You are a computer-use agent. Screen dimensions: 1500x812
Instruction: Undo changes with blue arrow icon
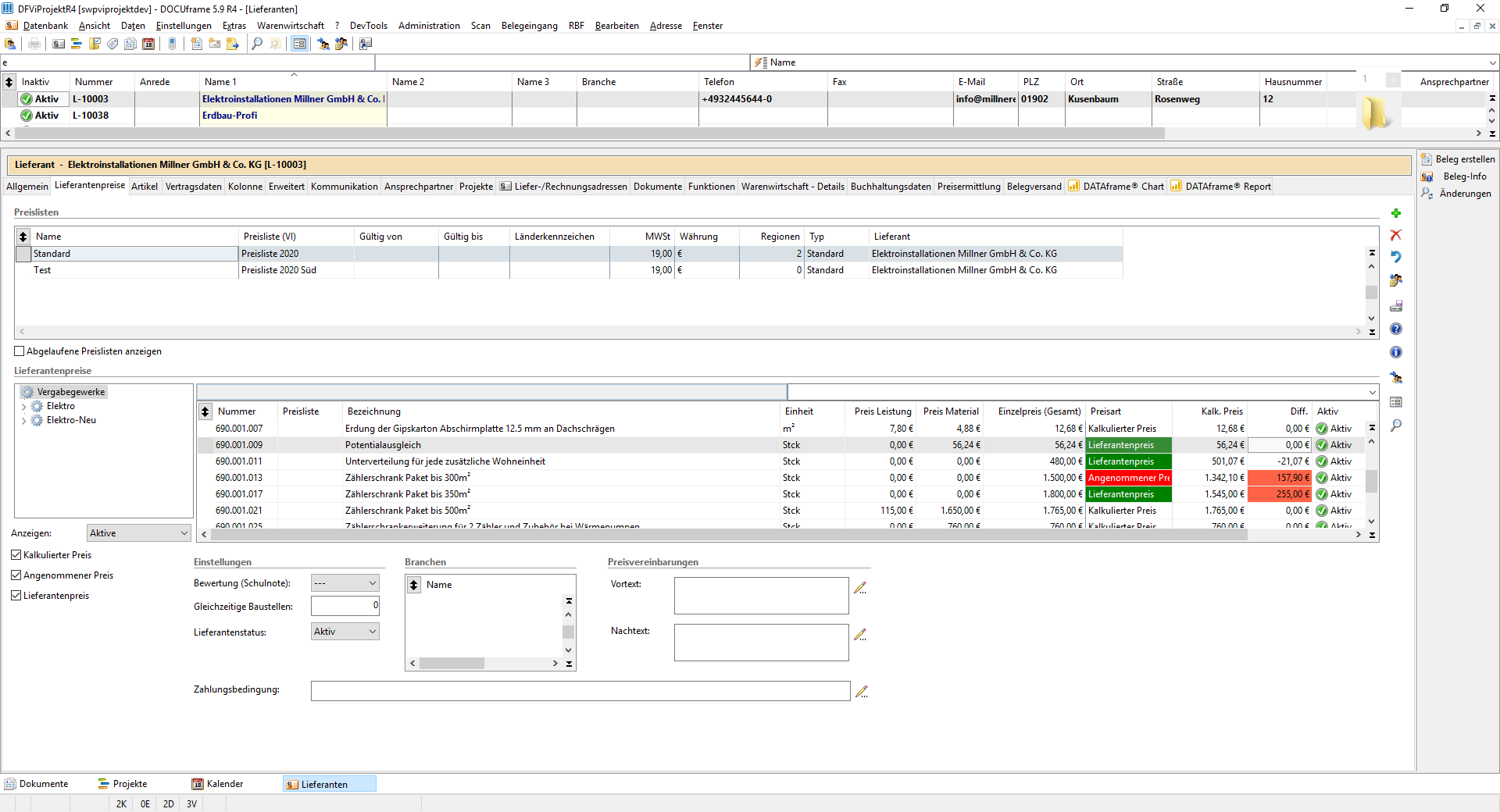(x=1396, y=257)
